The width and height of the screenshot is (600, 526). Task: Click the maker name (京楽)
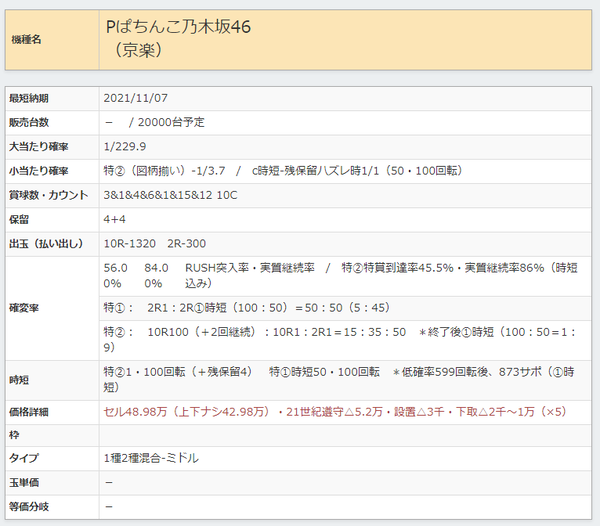(138, 50)
